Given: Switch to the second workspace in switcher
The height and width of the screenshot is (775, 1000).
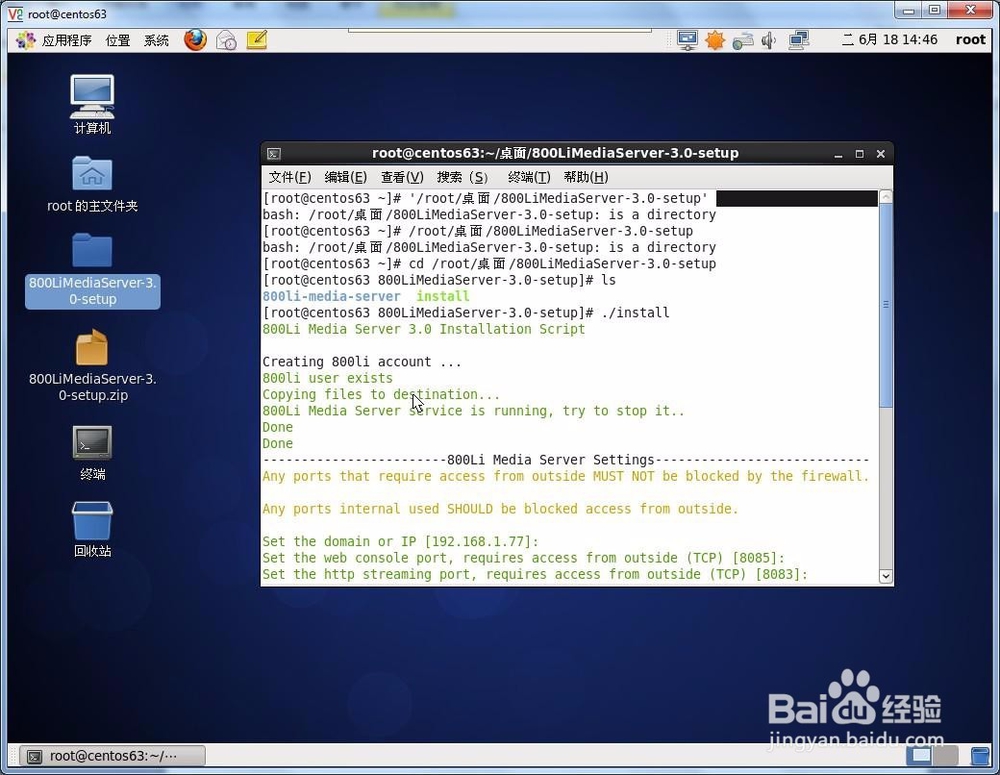Looking at the screenshot, I should point(946,756).
